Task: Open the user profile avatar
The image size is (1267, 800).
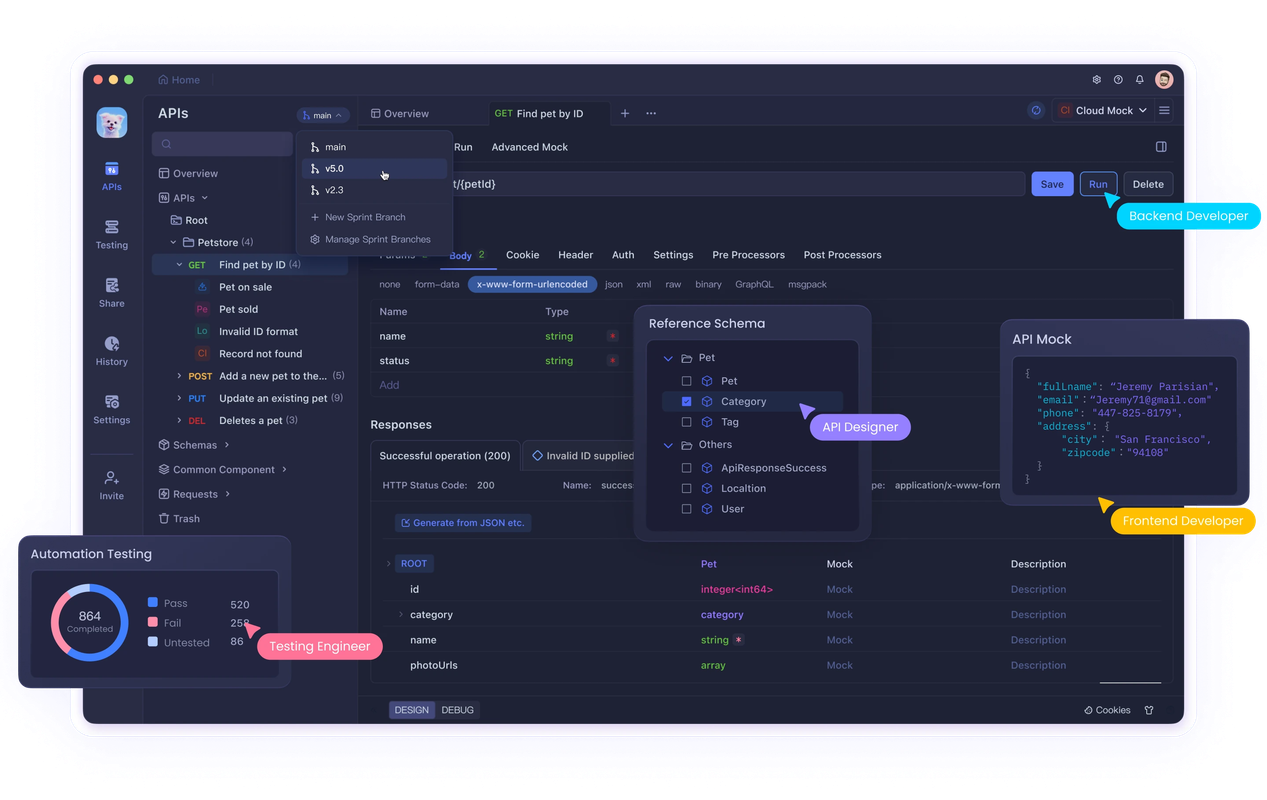Action: [x=1164, y=79]
